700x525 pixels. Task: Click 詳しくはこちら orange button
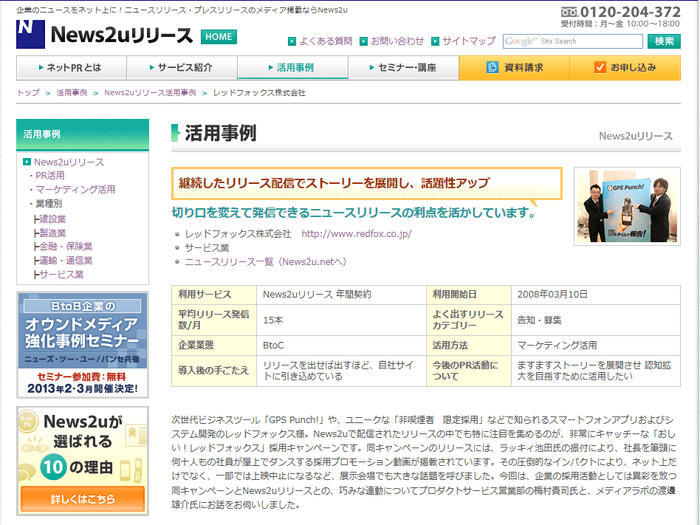tap(83, 499)
